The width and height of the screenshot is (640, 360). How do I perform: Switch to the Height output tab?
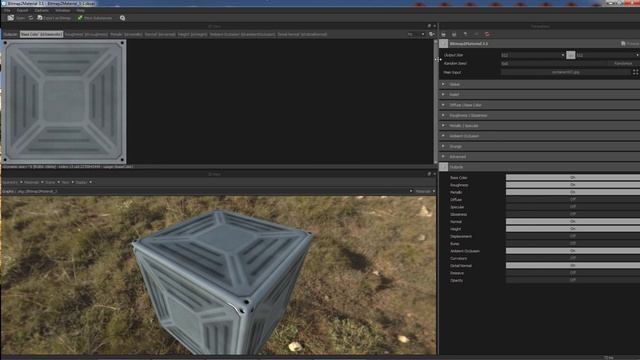pyautogui.click(x=192, y=34)
